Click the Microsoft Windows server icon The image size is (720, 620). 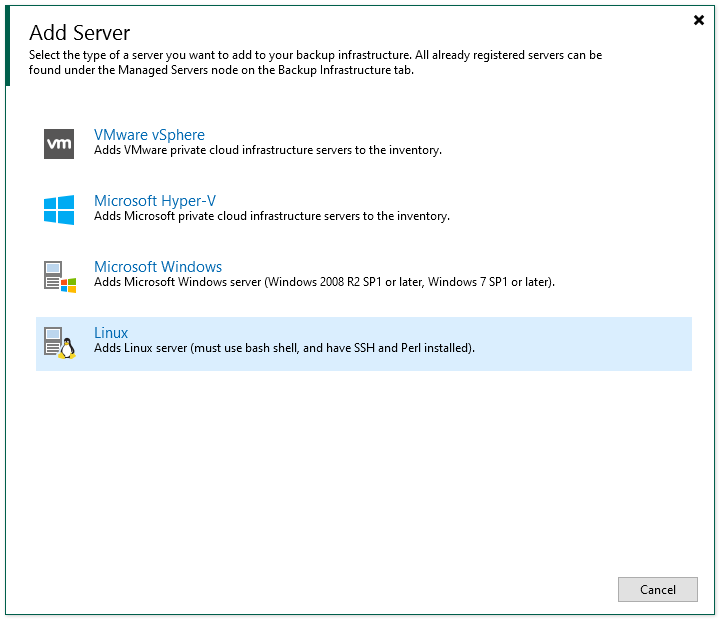tap(59, 276)
